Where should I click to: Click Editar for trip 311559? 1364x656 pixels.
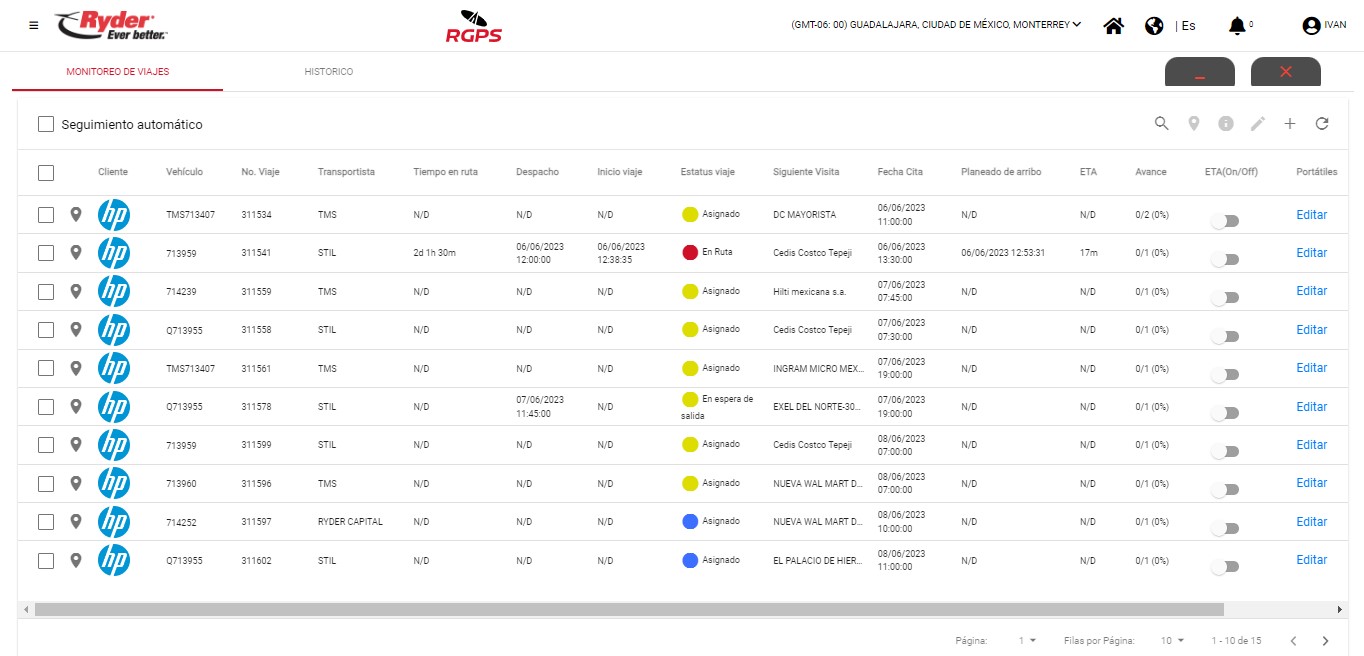tap(1311, 291)
